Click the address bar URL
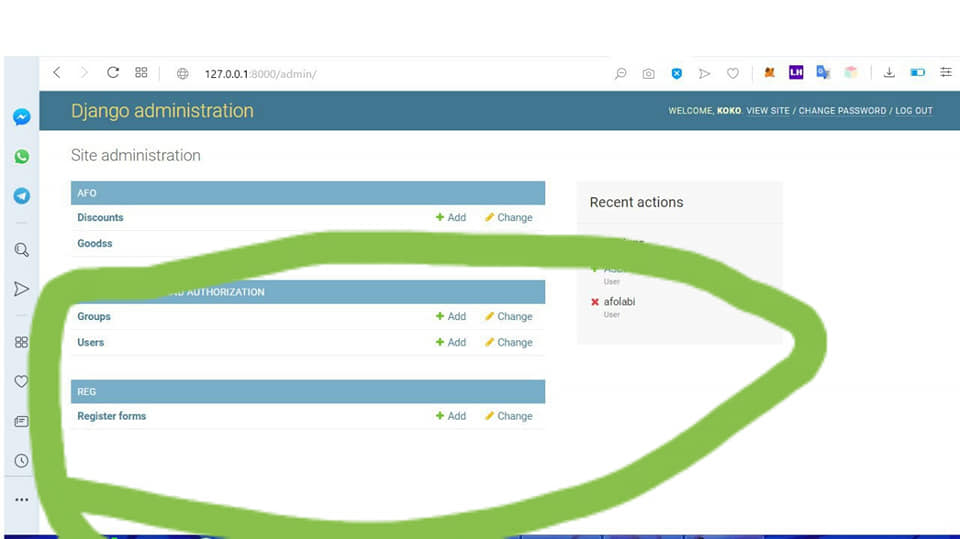The height and width of the screenshot is (539, 960). click(x=260, y=74)
